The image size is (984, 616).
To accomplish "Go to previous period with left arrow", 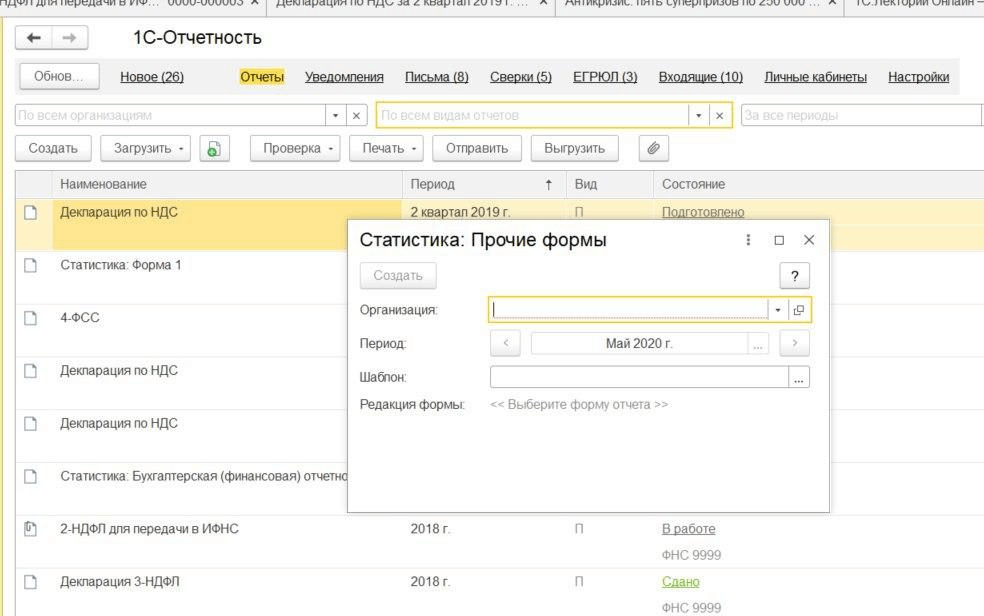I will 505,343.
